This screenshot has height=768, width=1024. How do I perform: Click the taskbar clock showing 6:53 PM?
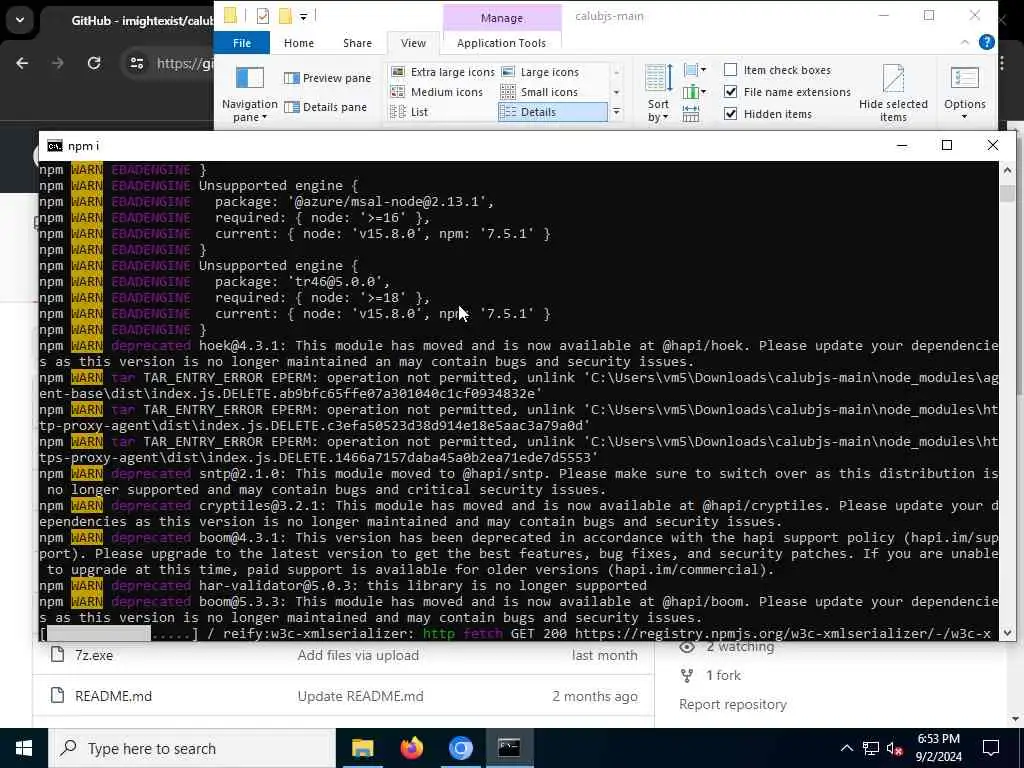tap(938, 748)
